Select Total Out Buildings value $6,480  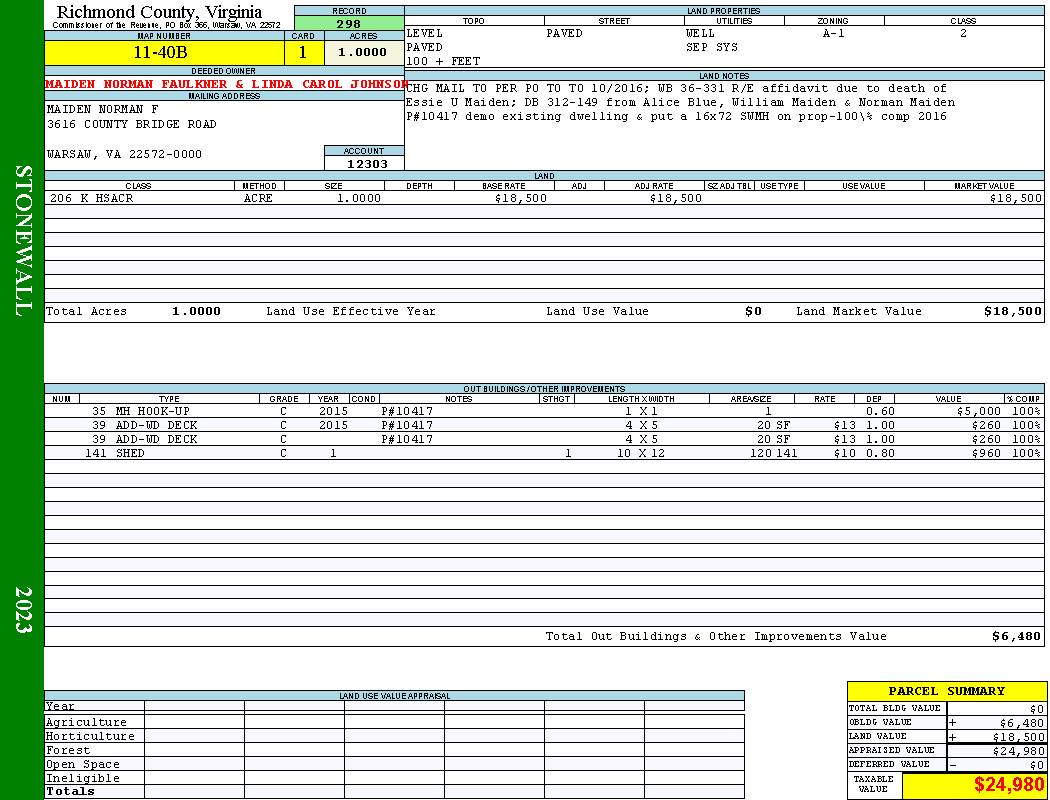[1017, 637]
